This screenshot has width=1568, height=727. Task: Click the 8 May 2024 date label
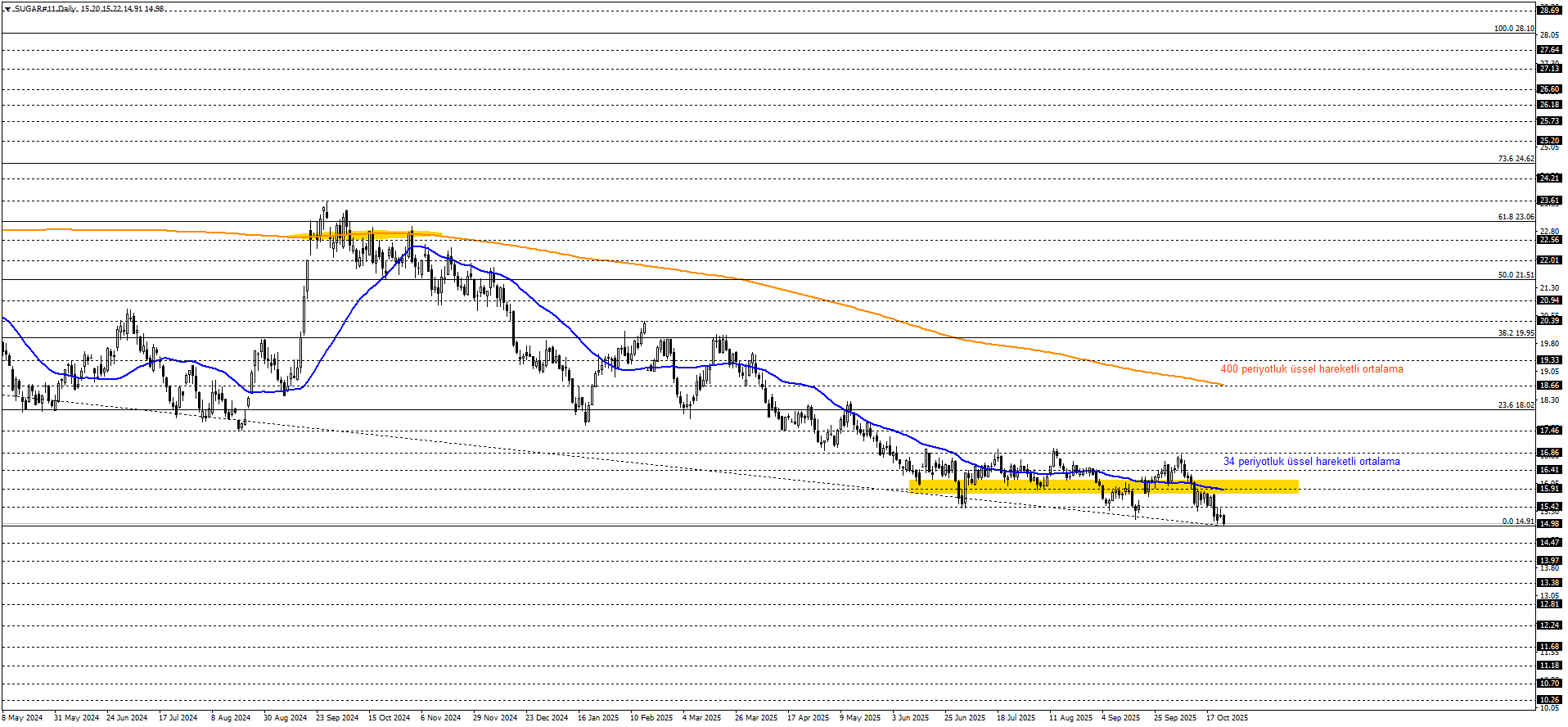pos(23,718)
